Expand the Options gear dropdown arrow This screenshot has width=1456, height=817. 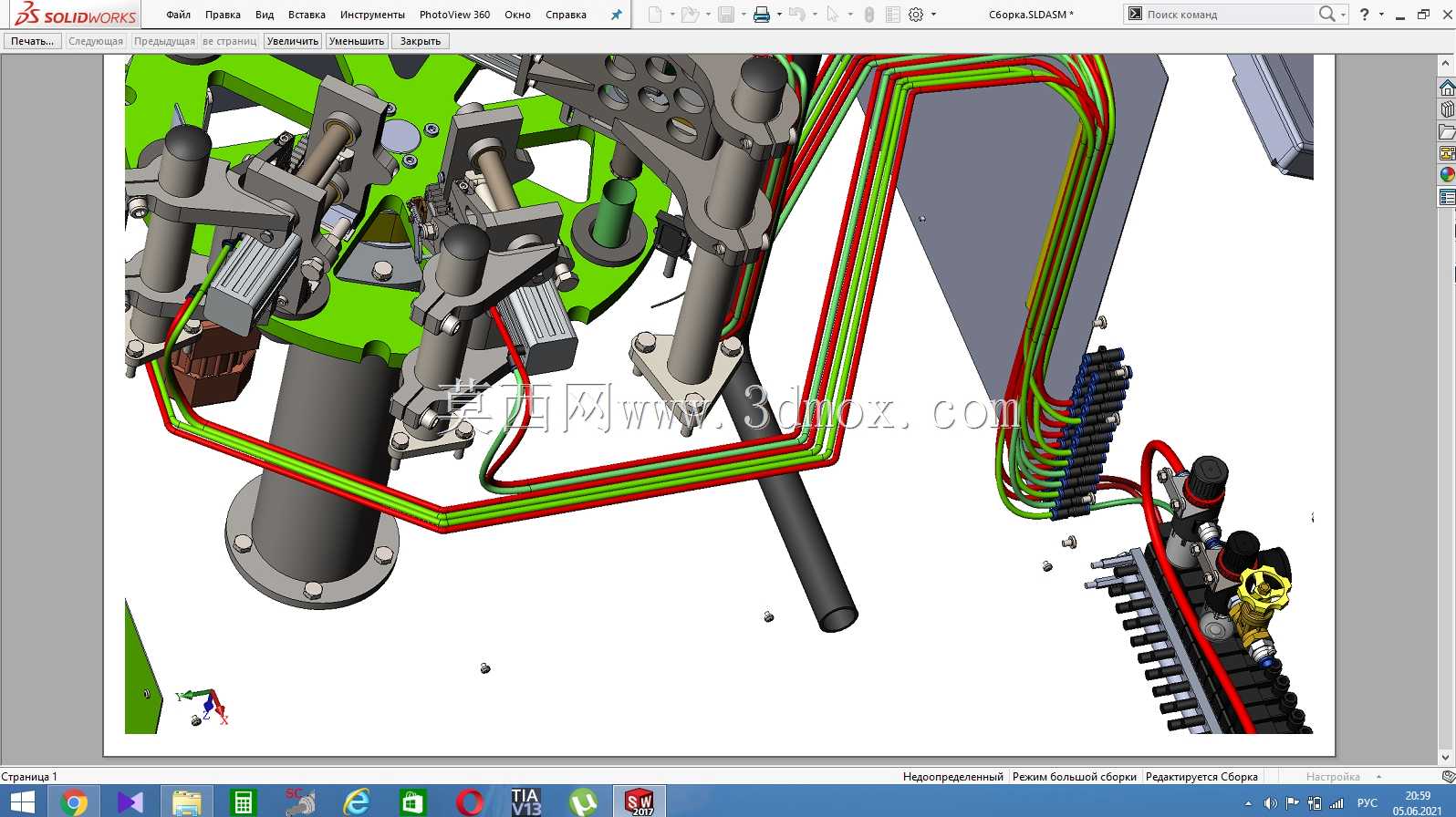point(933,15)
